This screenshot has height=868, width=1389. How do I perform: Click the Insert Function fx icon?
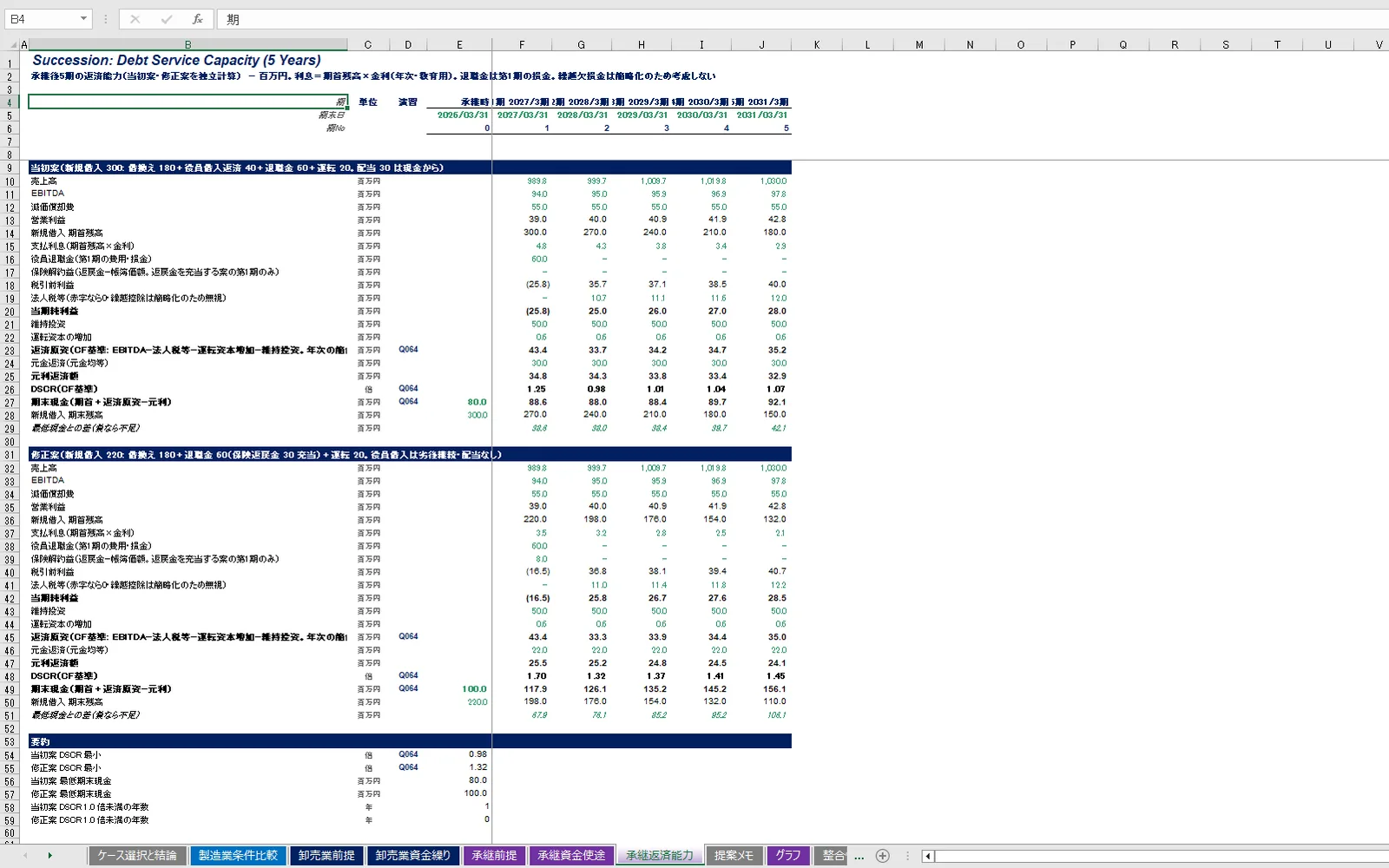(198, 19)
